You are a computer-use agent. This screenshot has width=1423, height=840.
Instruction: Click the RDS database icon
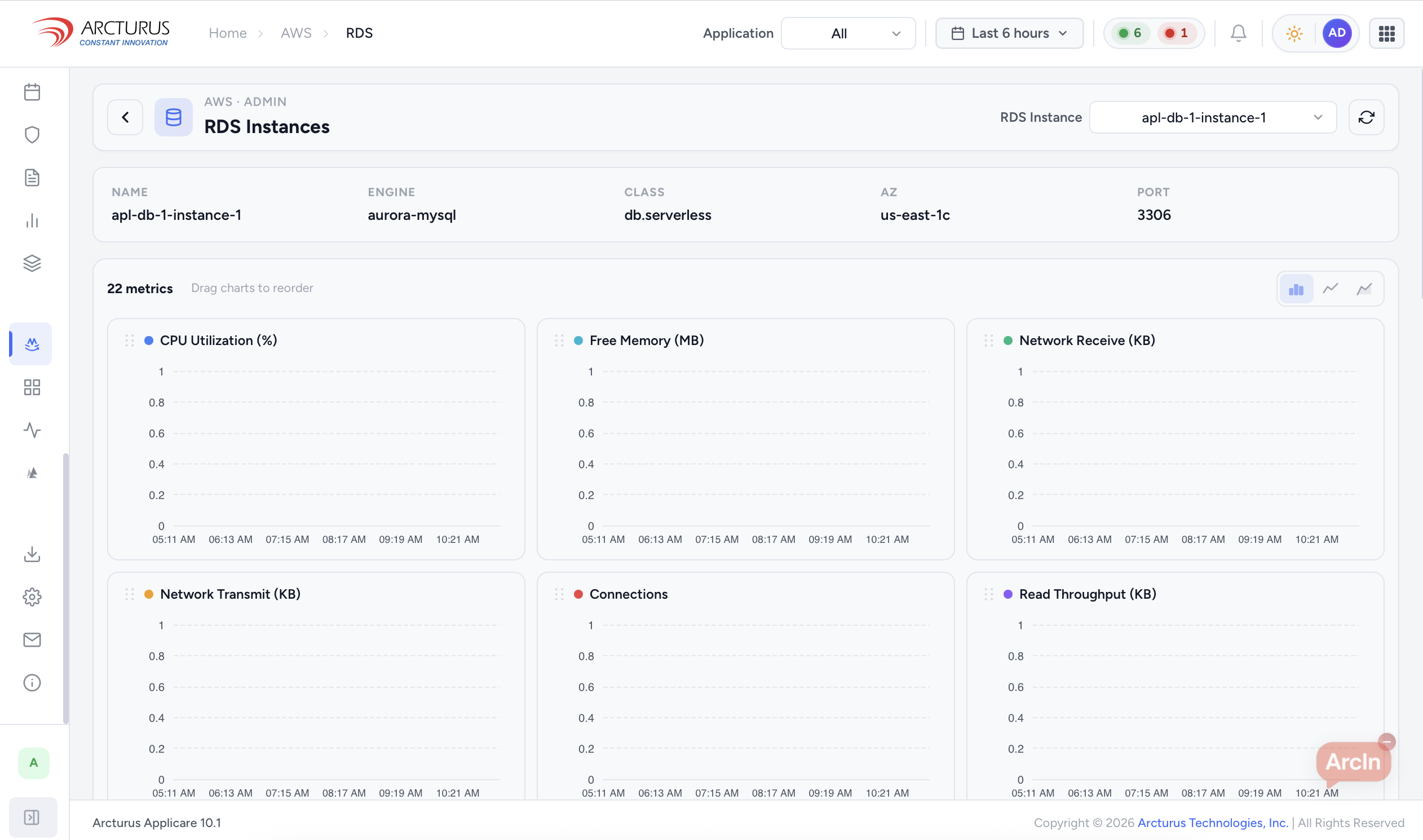(x=174, y=117)
